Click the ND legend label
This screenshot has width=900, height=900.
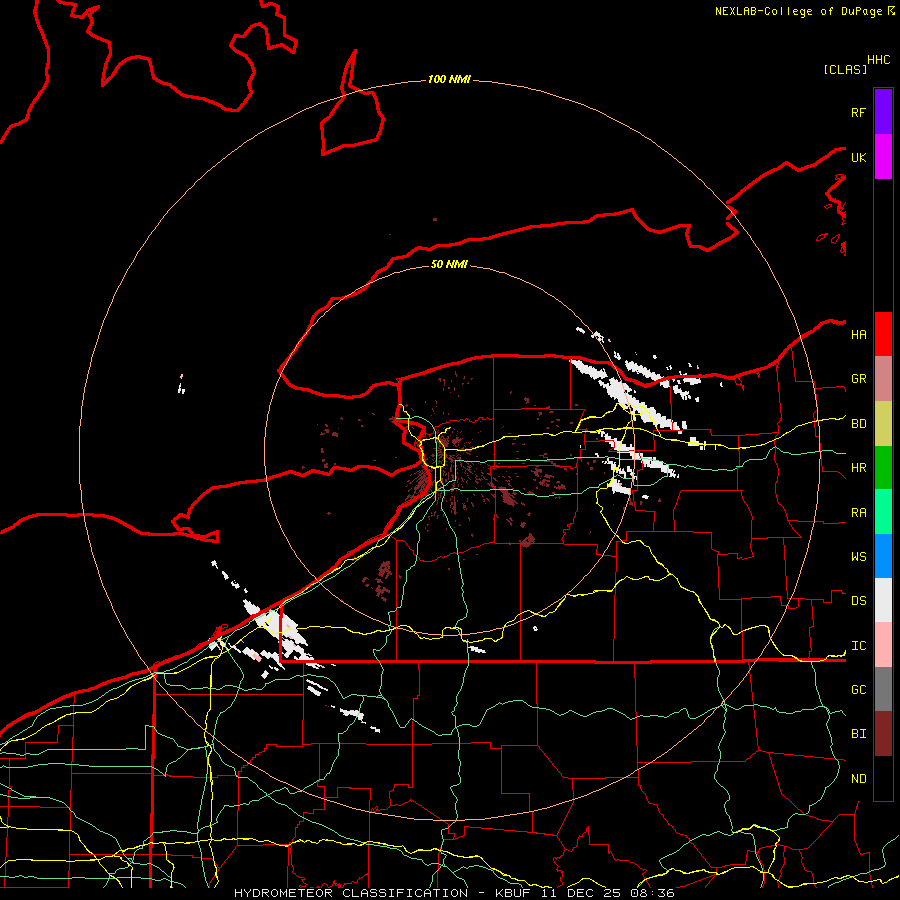[858, 779]
